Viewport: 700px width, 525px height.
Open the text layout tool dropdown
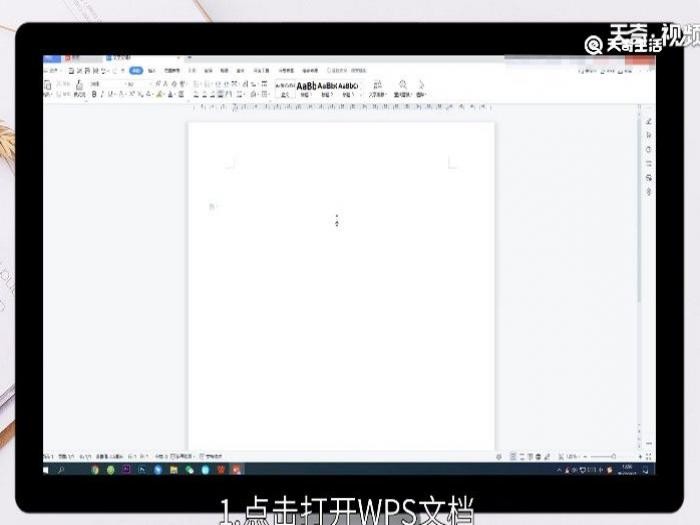(377, 89)
